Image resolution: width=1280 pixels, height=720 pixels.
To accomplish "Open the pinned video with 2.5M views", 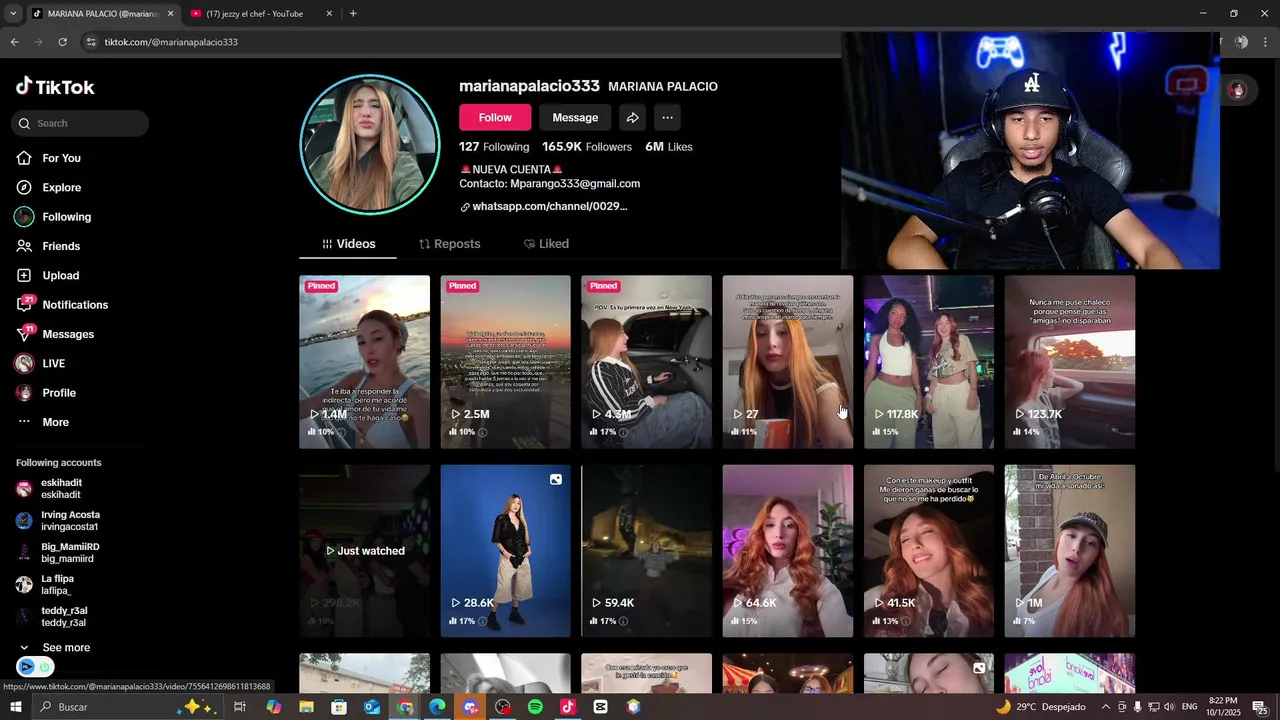I will 505,362.
